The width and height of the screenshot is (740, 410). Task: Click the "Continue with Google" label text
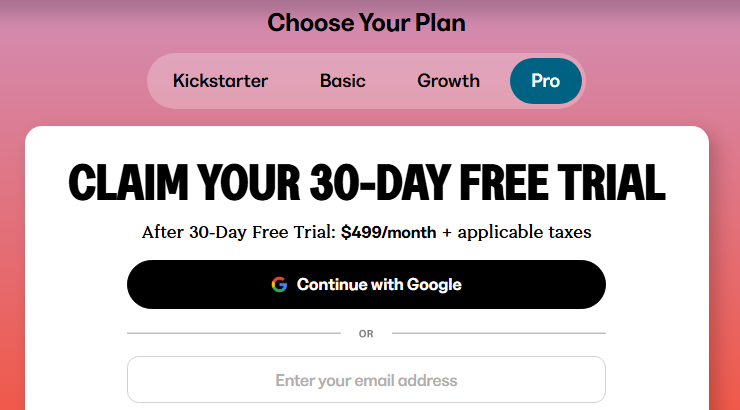pos(379,285)
